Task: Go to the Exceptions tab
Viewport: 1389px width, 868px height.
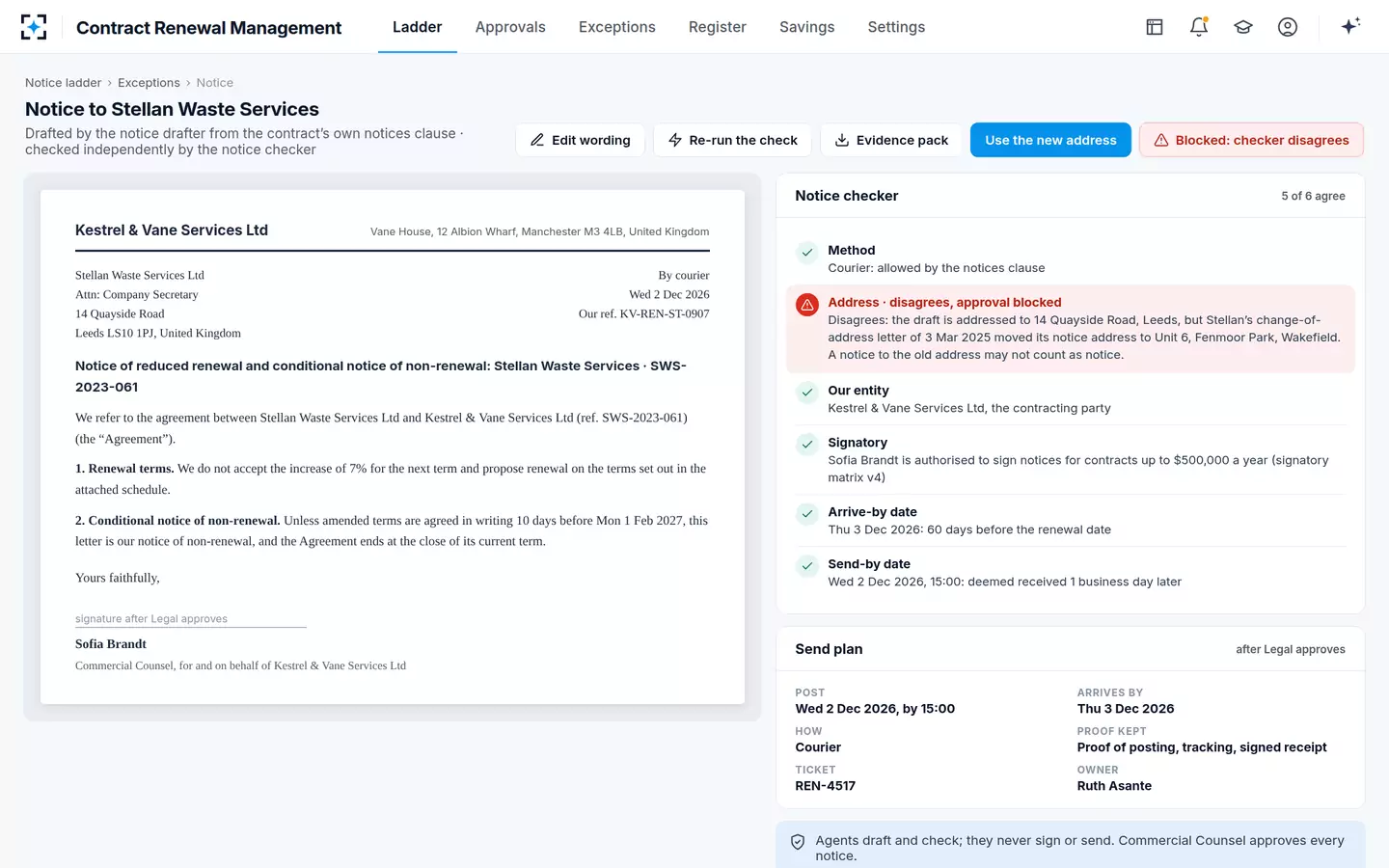Action: [x=617, y=27]
